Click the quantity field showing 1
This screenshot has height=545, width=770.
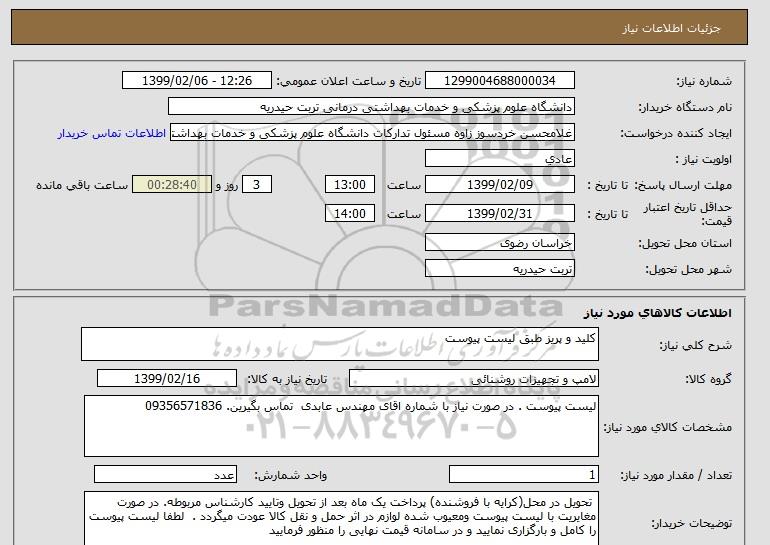[523, 475]
